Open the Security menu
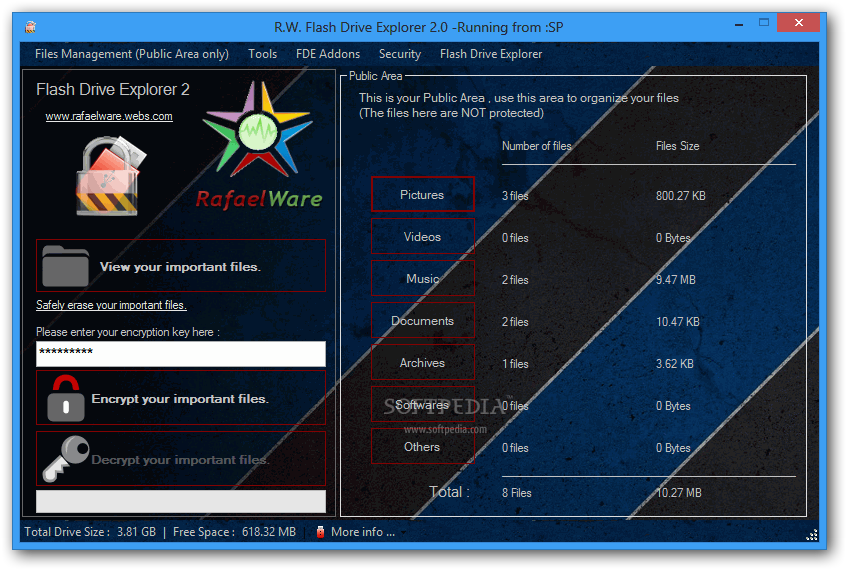The width and height of the screenshot is (847, 570). 400,54
